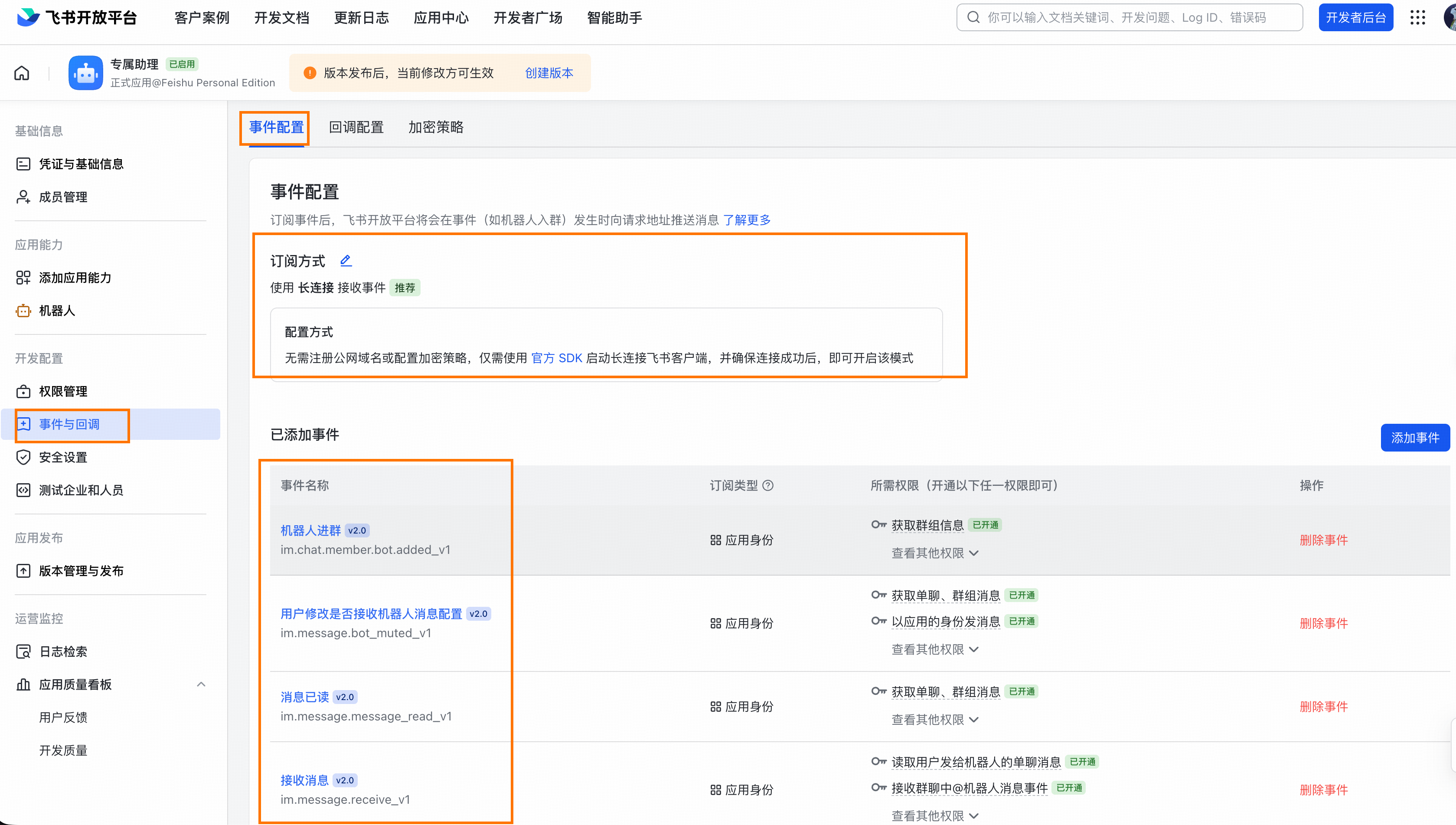Open the nine-dot apps grid icon
1456x825 pixels.
[x=1417, y=17]
